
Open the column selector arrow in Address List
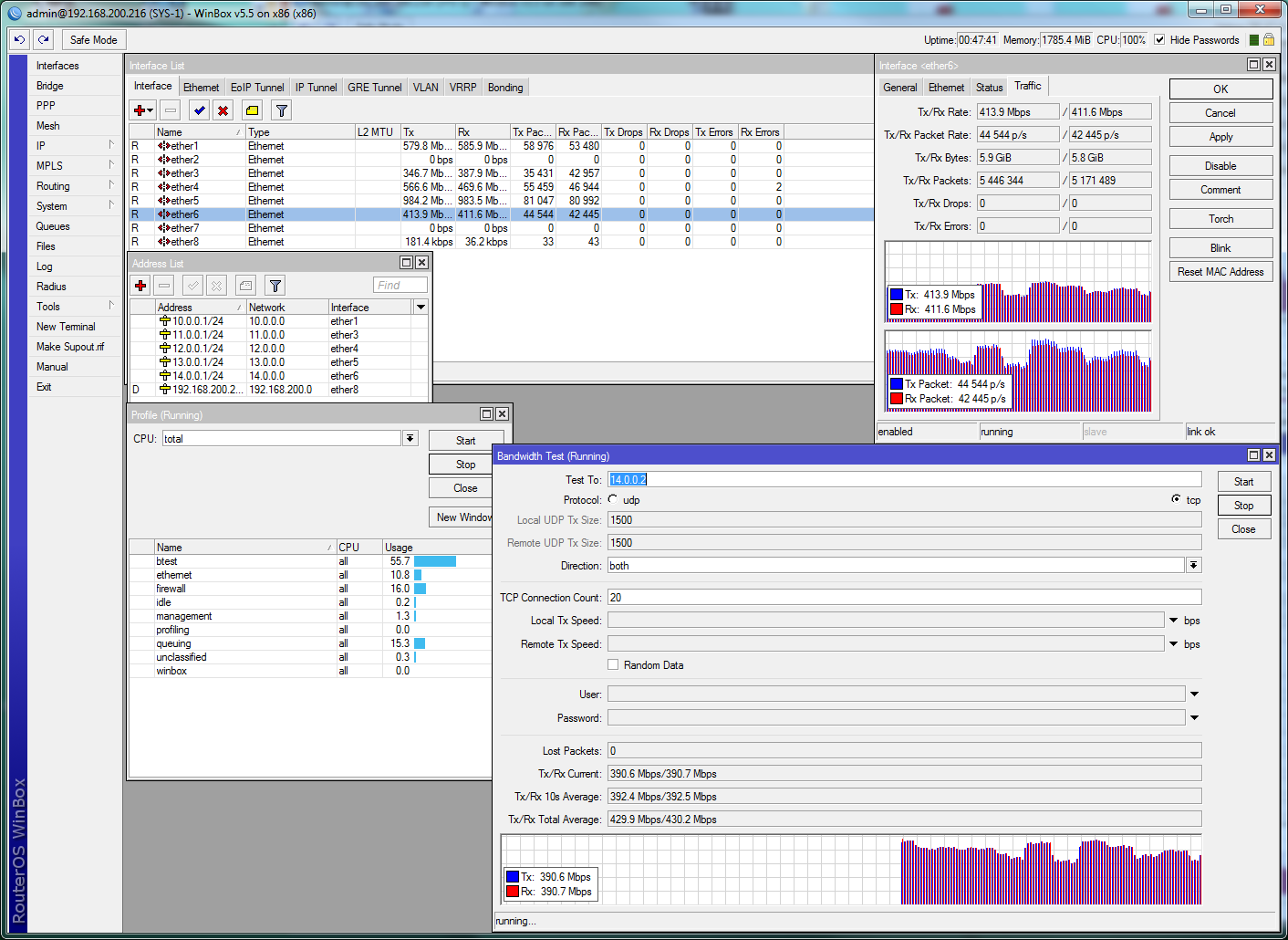click(x=420, y=306)
